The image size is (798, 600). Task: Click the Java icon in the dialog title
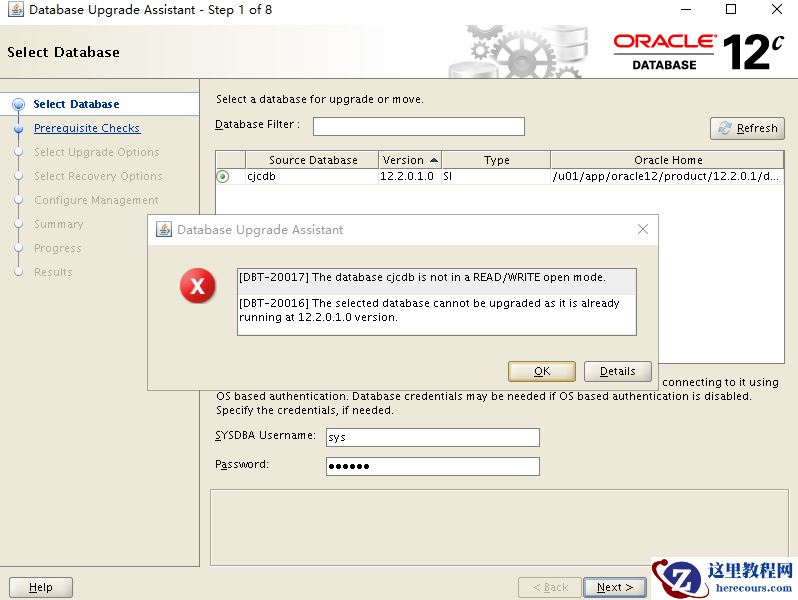[163, 229]
